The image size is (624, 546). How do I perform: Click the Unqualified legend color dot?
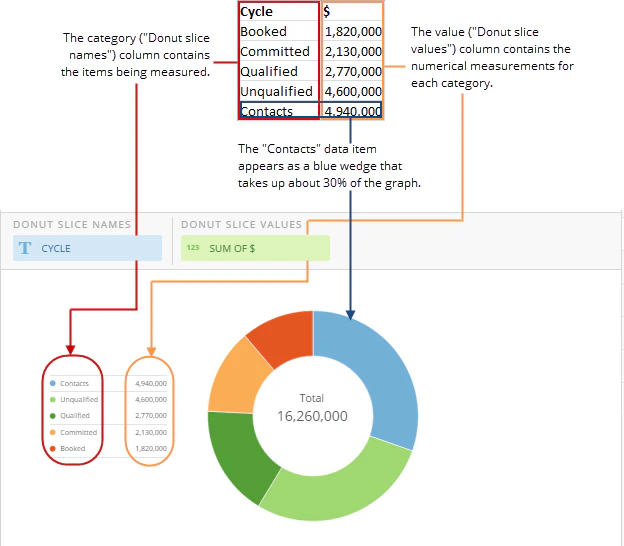pos(53,399)
